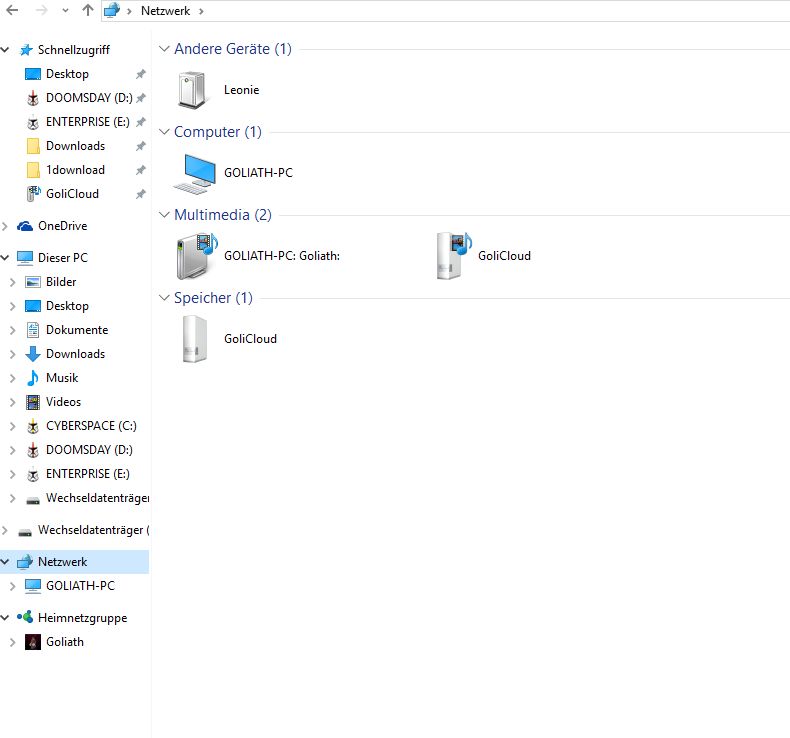
Task: Open ENTERPRISE (E:) under Dieser PC
Action: coord(88,474)
